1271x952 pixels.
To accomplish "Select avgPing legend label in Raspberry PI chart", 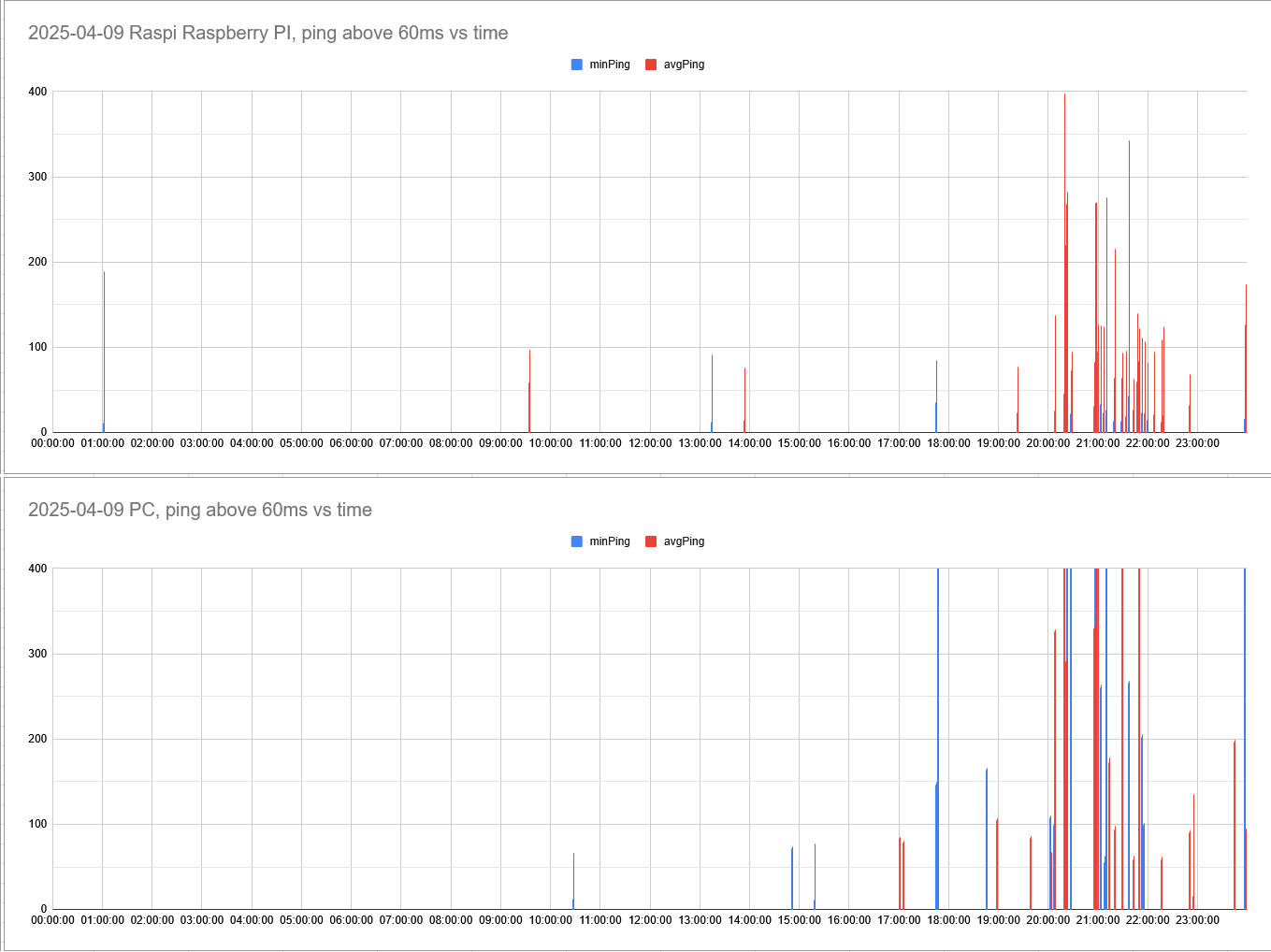I will tap(684, 65).
